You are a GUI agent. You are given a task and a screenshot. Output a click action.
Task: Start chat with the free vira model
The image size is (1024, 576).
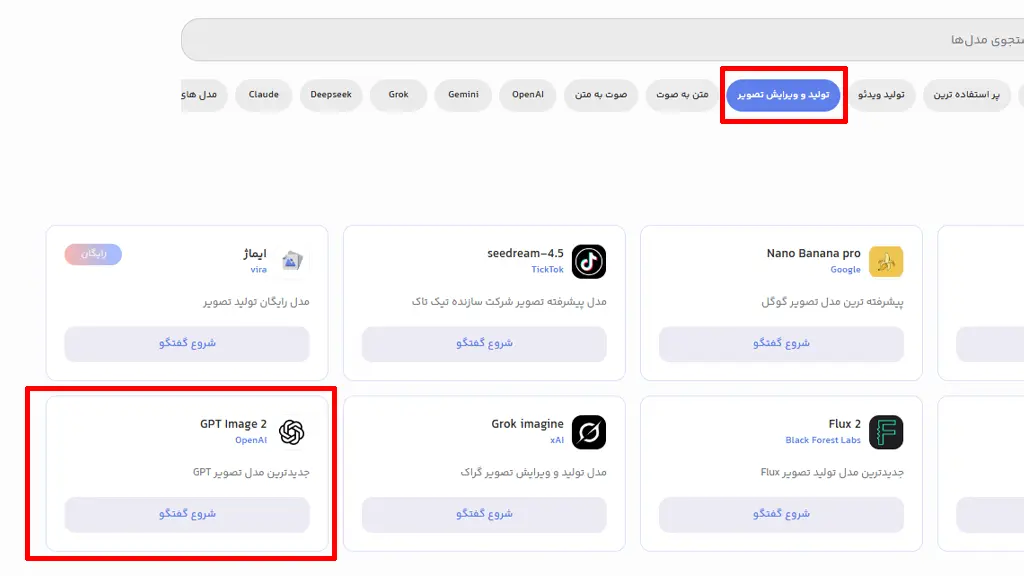pos(187,344)
